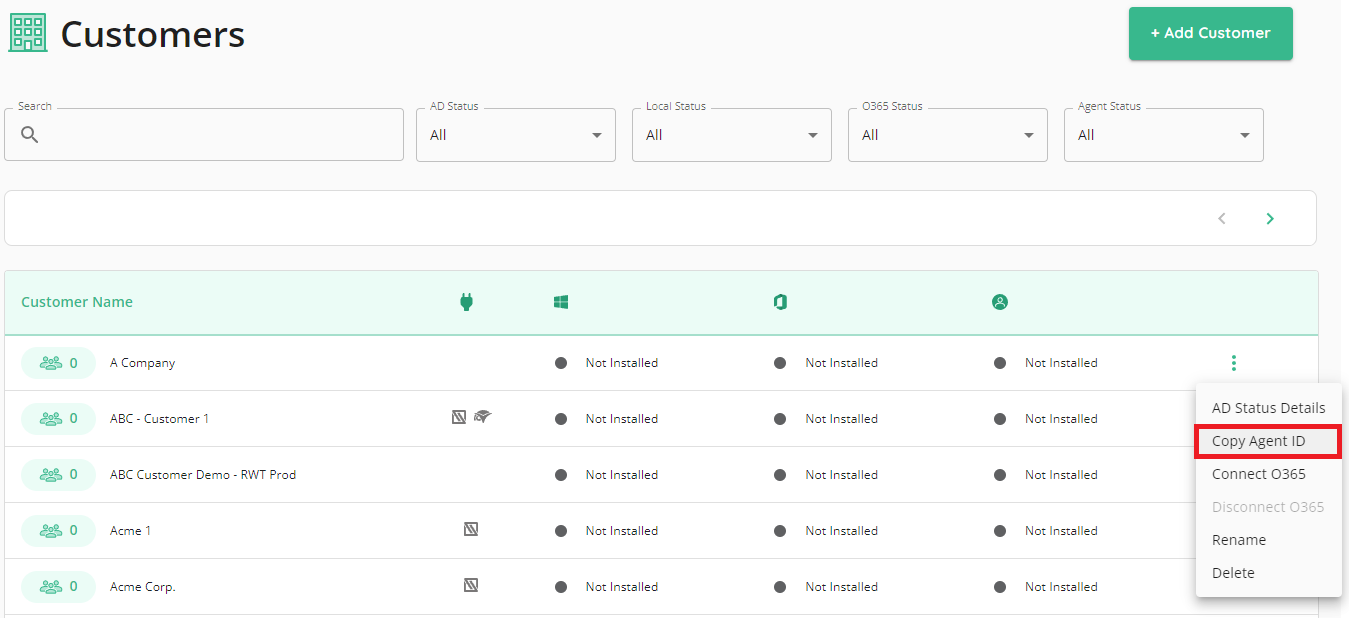Choose AD Status Details in the menu
The height and width of the screenshot is (618, 1349).
pos(1268,407)
